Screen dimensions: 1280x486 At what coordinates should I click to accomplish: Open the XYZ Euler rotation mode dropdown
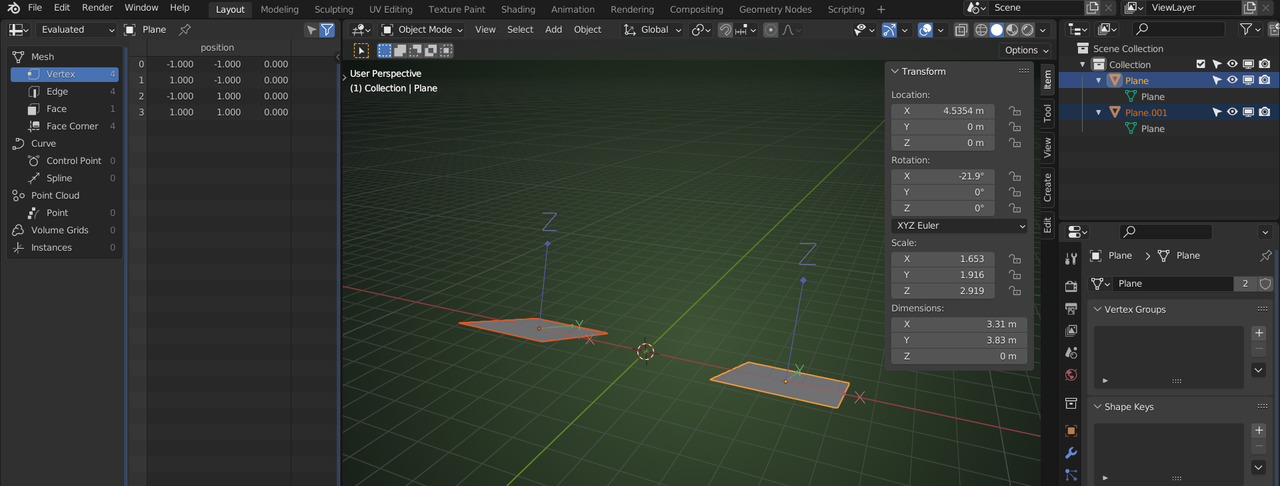click(x=960, y=226)
